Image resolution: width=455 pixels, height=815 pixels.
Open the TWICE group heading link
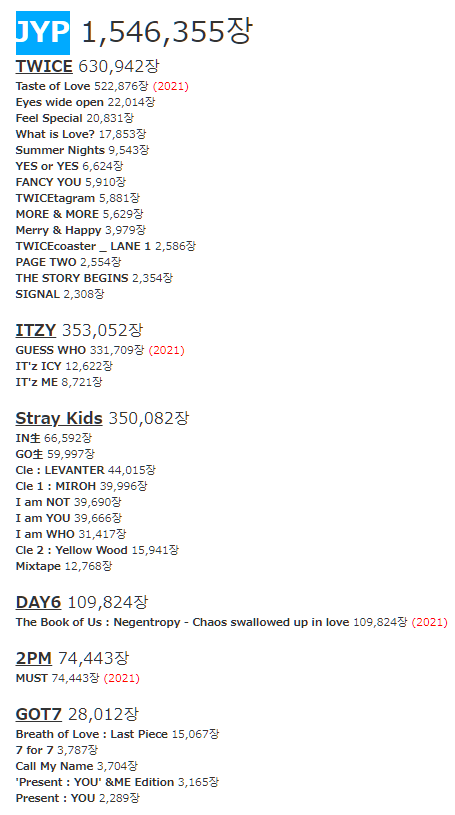pos(44,67)
